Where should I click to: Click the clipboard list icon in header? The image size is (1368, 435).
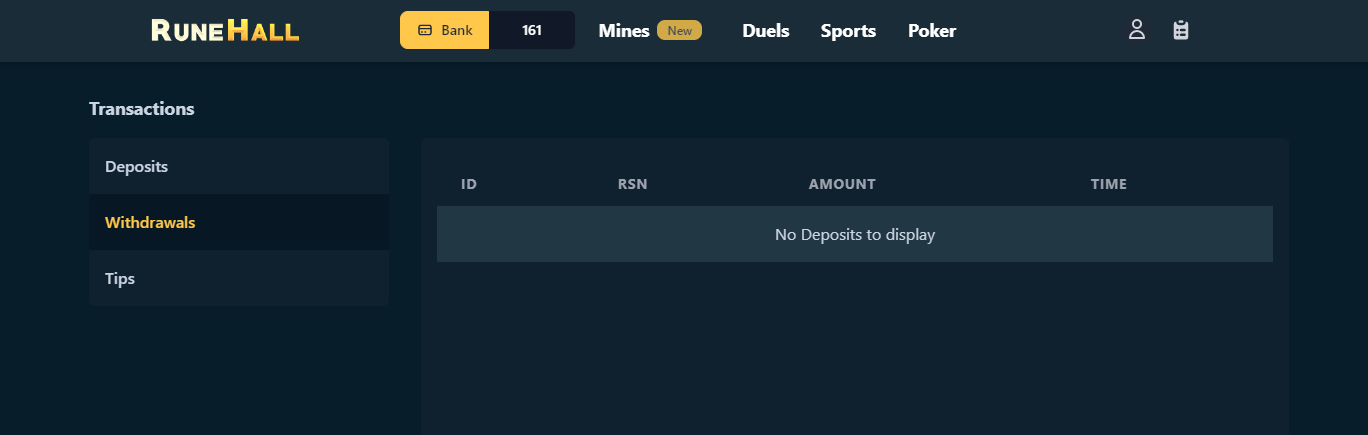click(1181, 30)
